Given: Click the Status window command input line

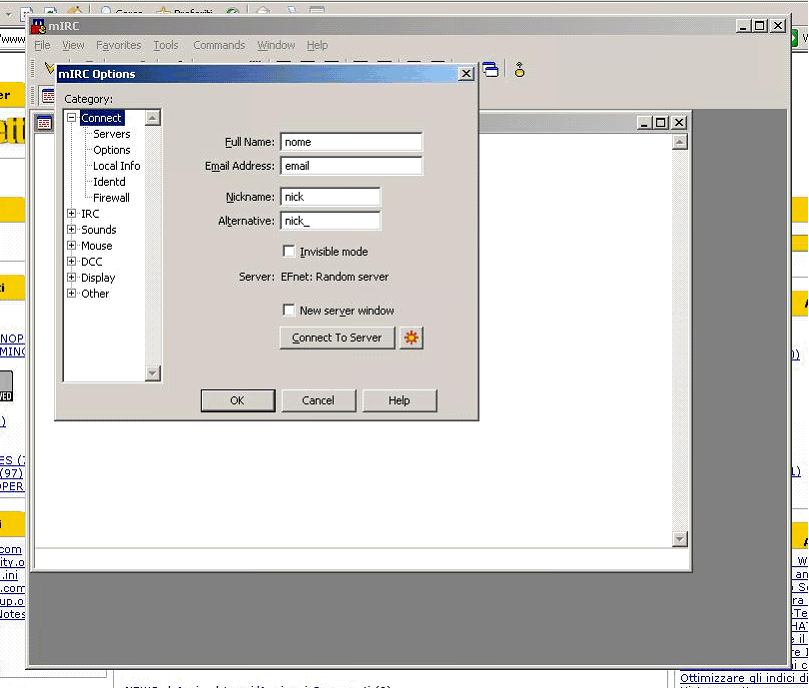Looking at the screenshot, I should click(361, 559).
